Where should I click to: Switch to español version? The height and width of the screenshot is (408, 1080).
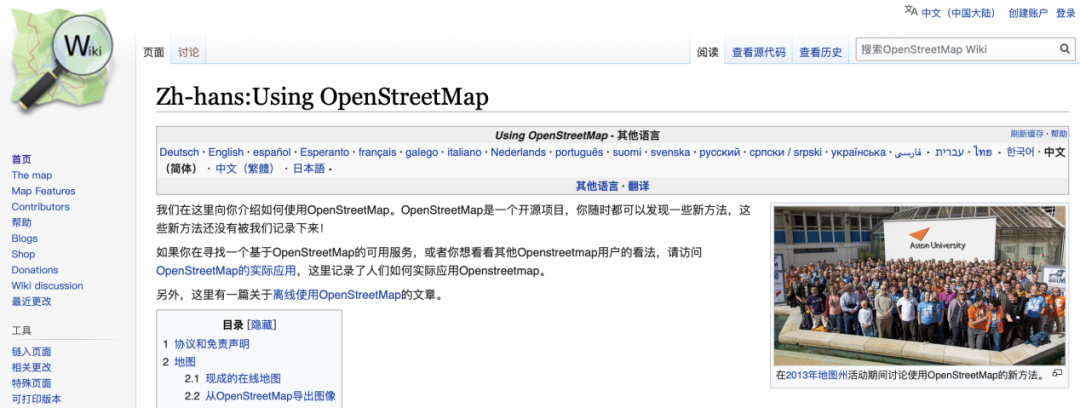pos(271,152)
